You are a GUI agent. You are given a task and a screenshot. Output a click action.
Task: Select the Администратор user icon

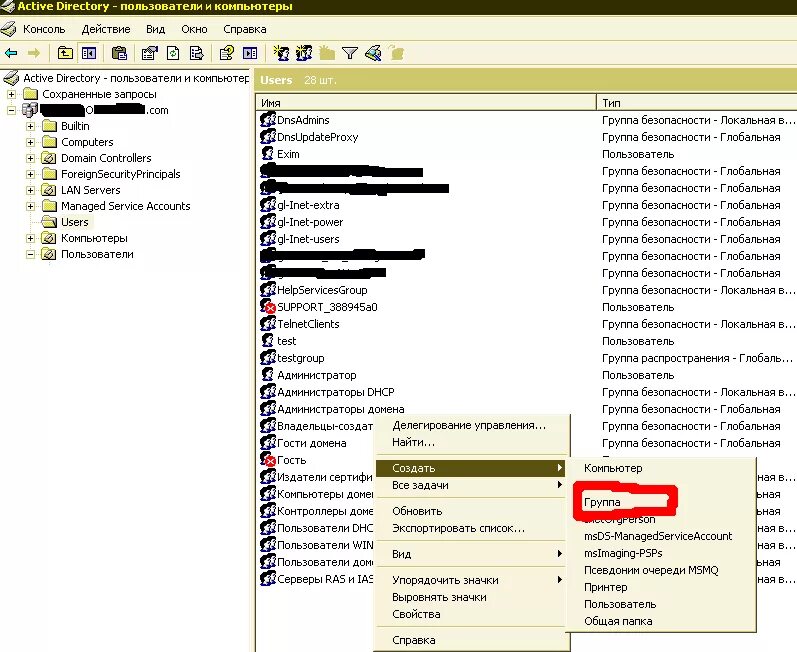pyautogui.click(x=267, y=375)
